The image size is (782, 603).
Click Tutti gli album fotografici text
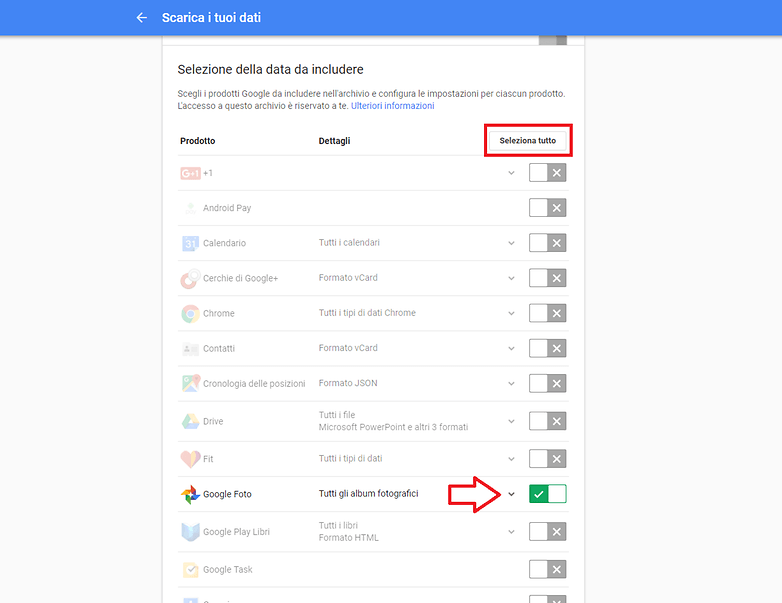click(369, 494)
